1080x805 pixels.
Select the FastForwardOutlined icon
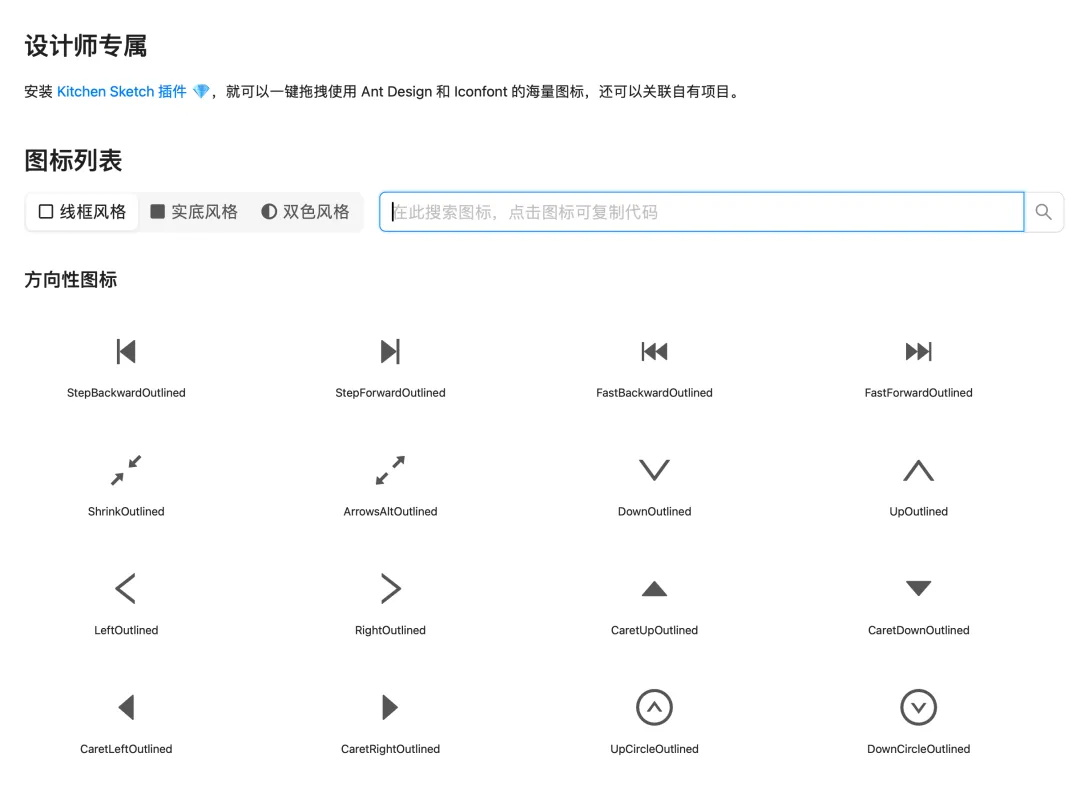[918, 351]
